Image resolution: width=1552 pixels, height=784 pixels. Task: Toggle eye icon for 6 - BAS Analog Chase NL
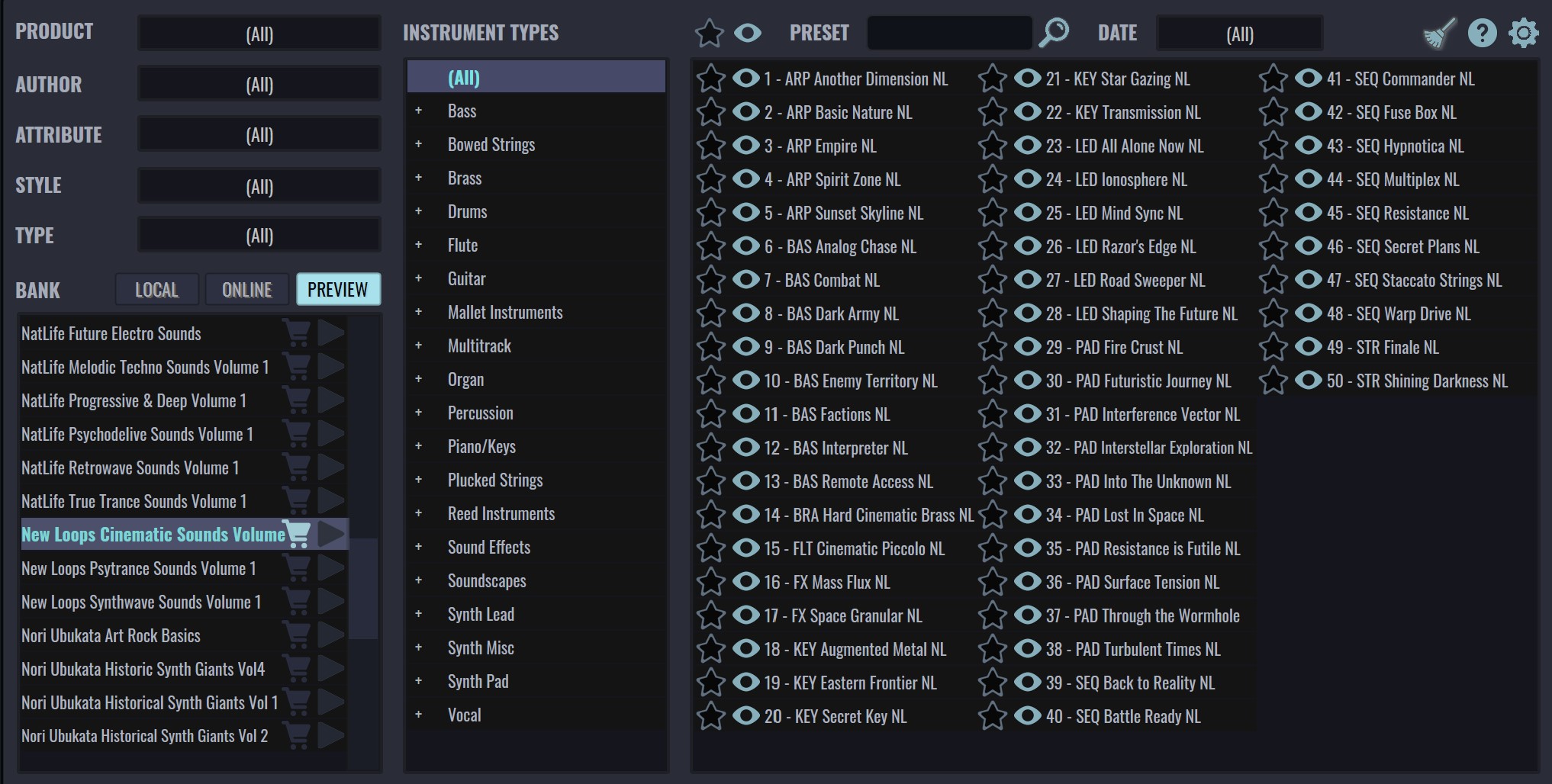(745, 246)
